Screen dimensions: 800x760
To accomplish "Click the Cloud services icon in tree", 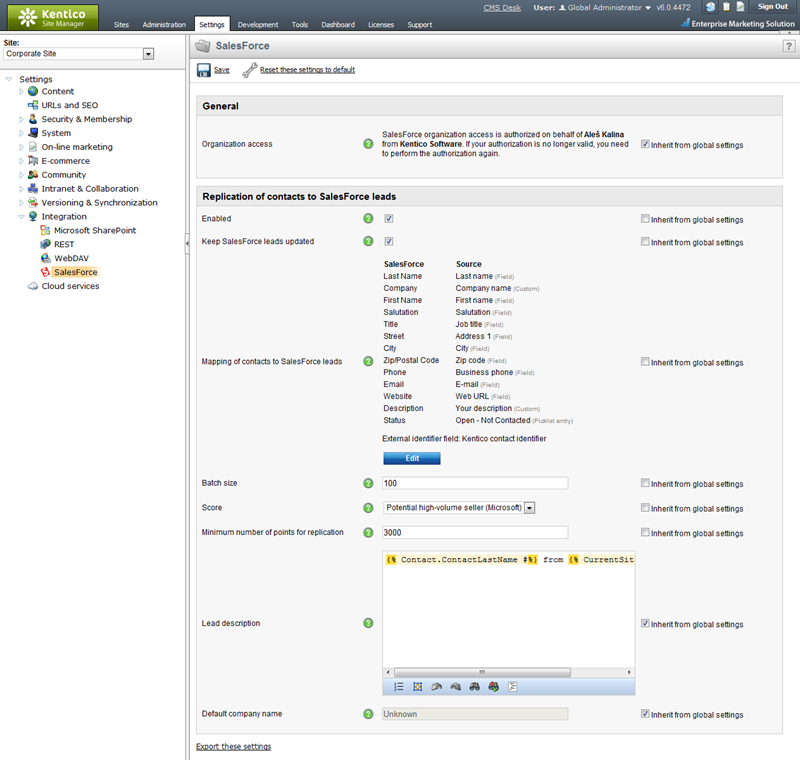I will tap(33, 286).
